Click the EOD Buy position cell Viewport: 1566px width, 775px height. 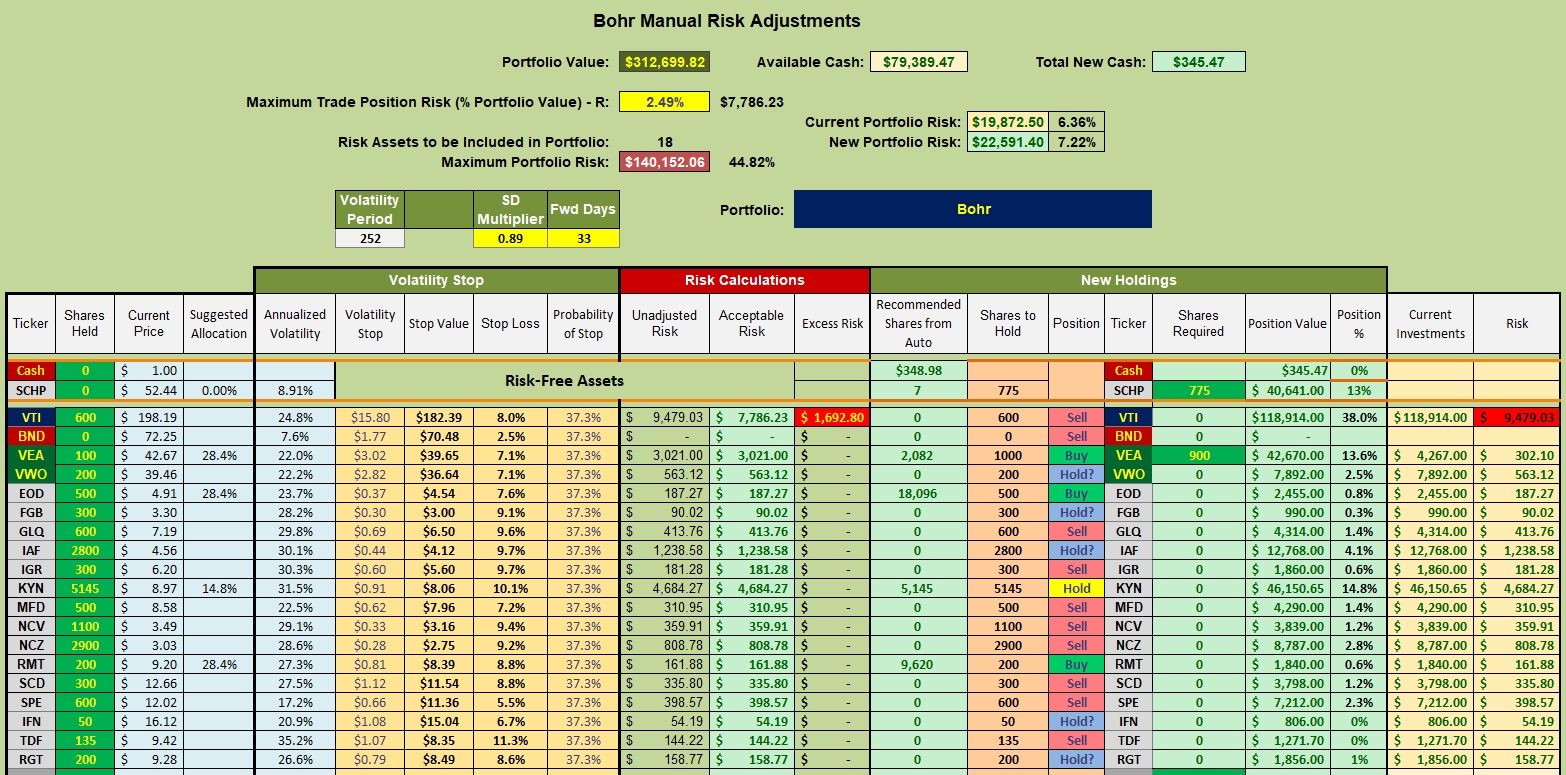pyautogui.click(x=1076, y=493)
